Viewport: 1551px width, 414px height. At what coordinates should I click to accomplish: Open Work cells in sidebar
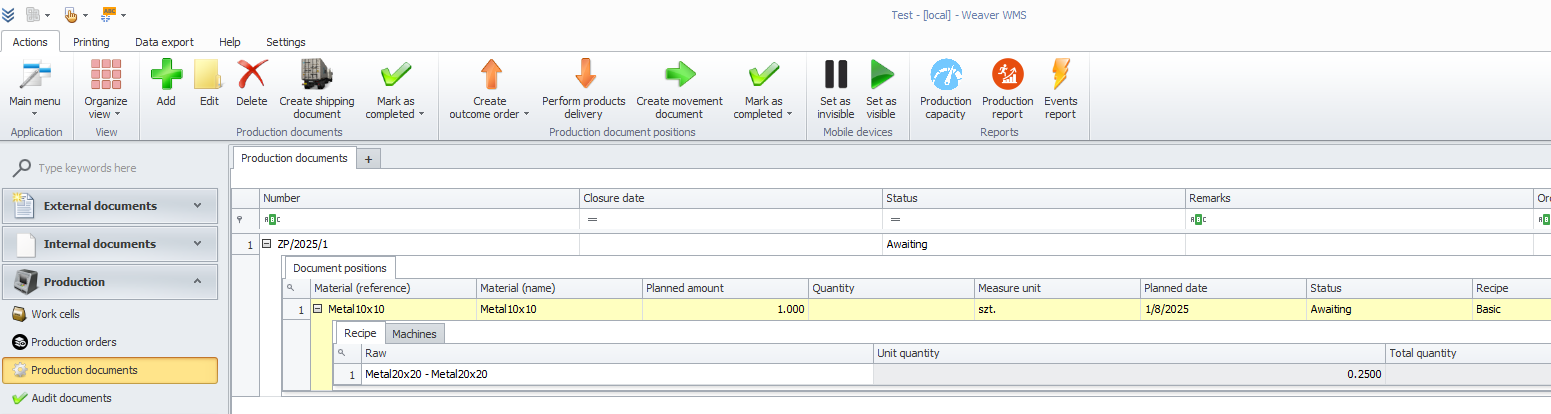110,314
